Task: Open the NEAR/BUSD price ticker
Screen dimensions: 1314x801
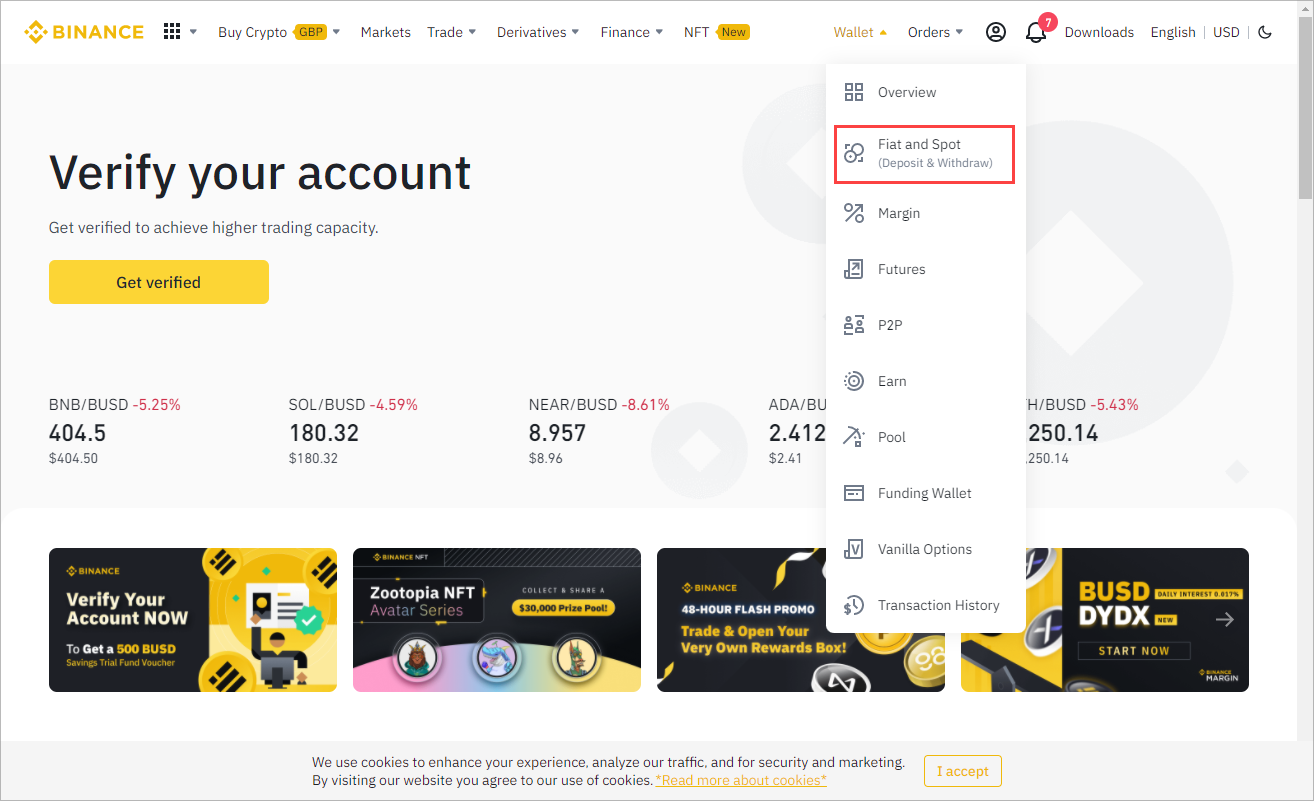Action: point(599,431)
